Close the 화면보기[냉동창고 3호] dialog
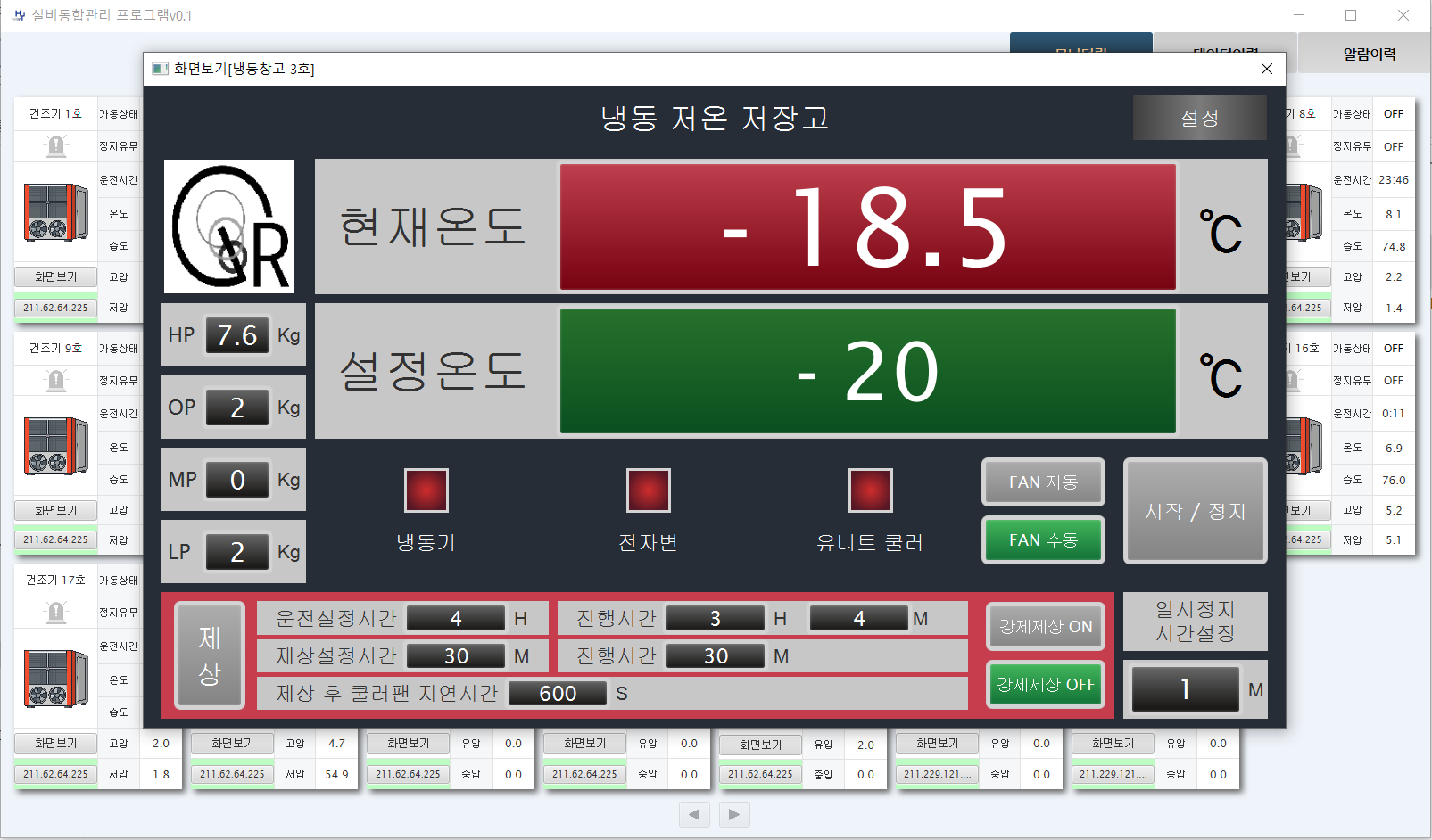The image size is (1432, 840). pos(1266,69)
